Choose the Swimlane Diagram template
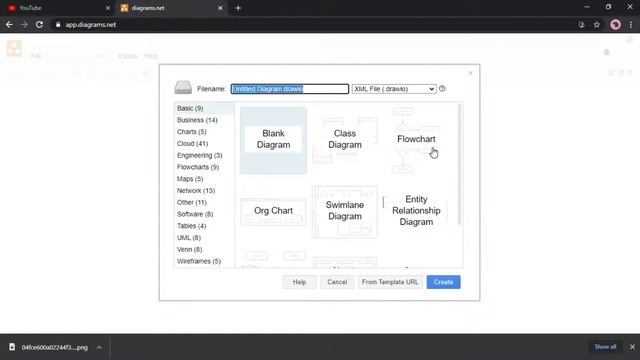640x360 pixels. pyautogui.click(x=344, y=211)
